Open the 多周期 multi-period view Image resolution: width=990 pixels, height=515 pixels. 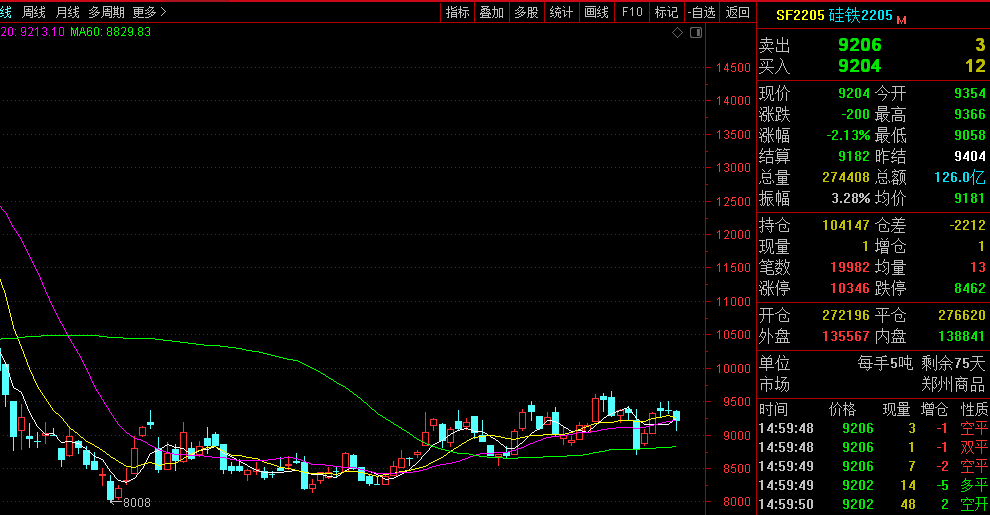tap(106, 12)
